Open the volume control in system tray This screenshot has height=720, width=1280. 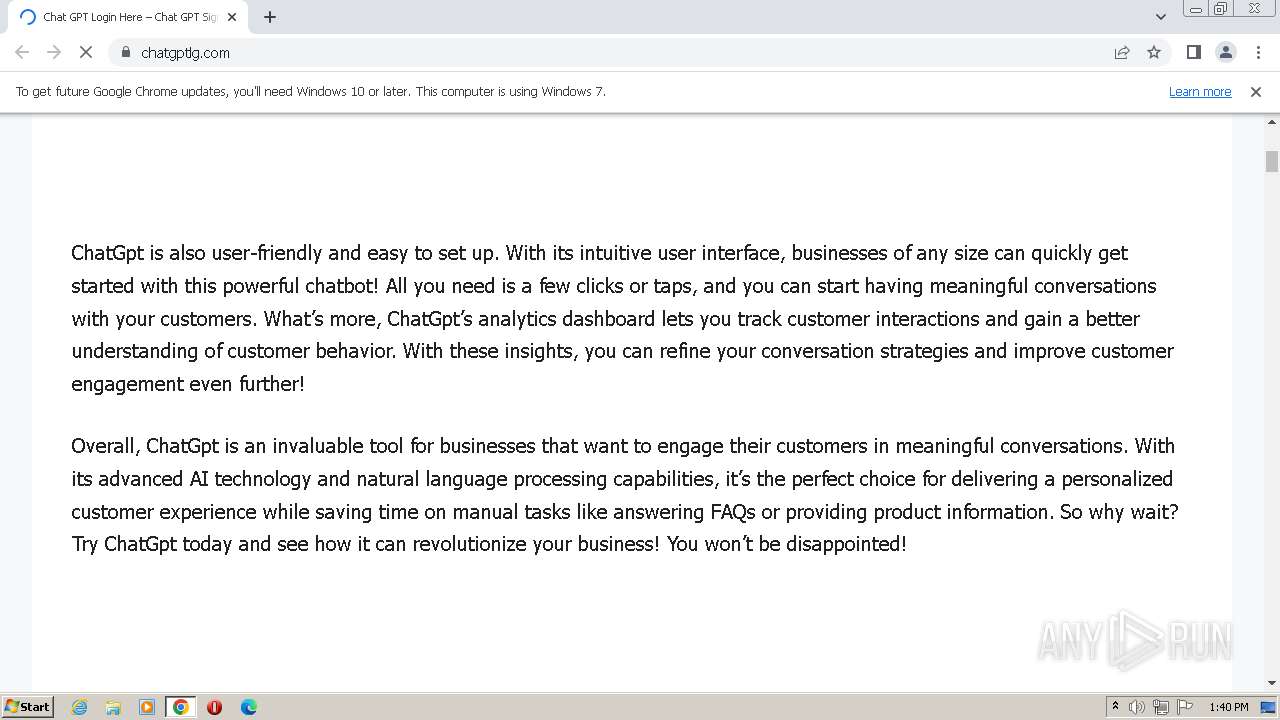(x=1137, y=707)
